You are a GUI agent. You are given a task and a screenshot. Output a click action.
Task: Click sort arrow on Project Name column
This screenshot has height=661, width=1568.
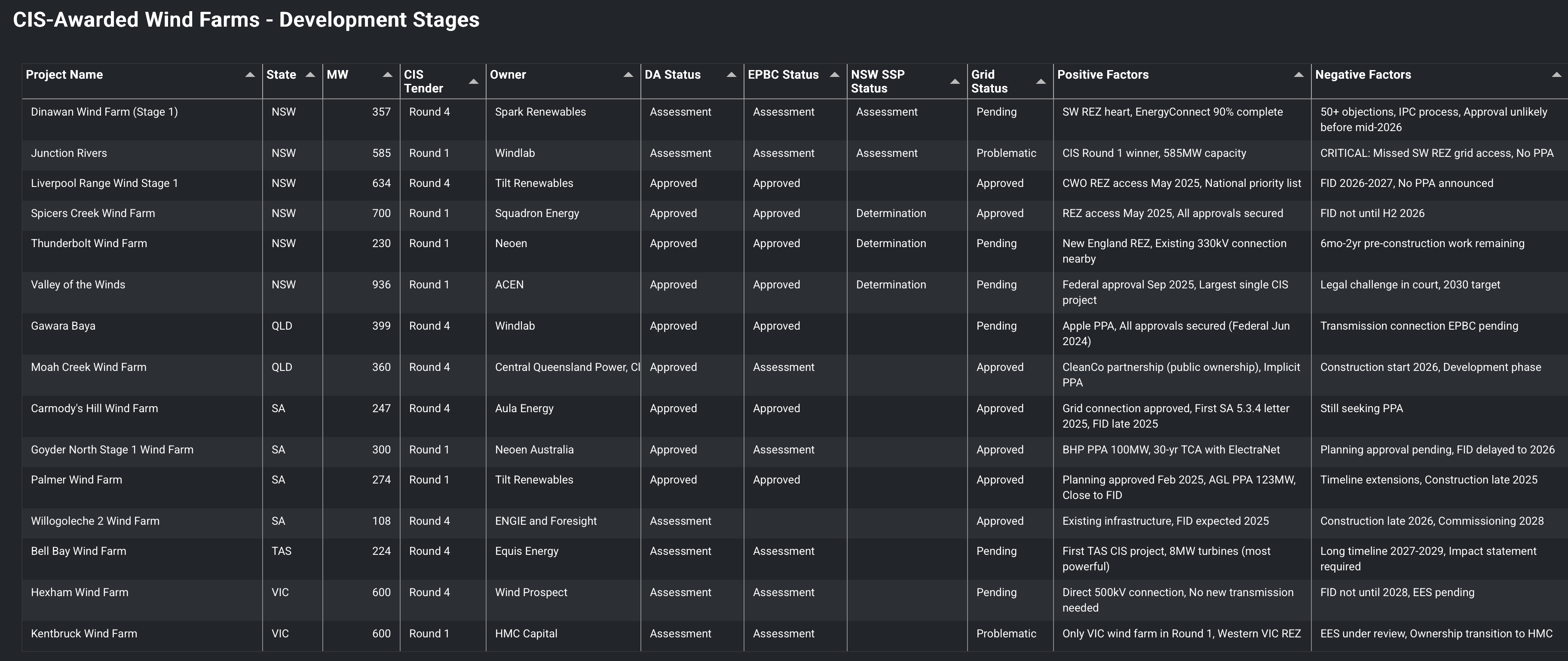coord(250,75)
